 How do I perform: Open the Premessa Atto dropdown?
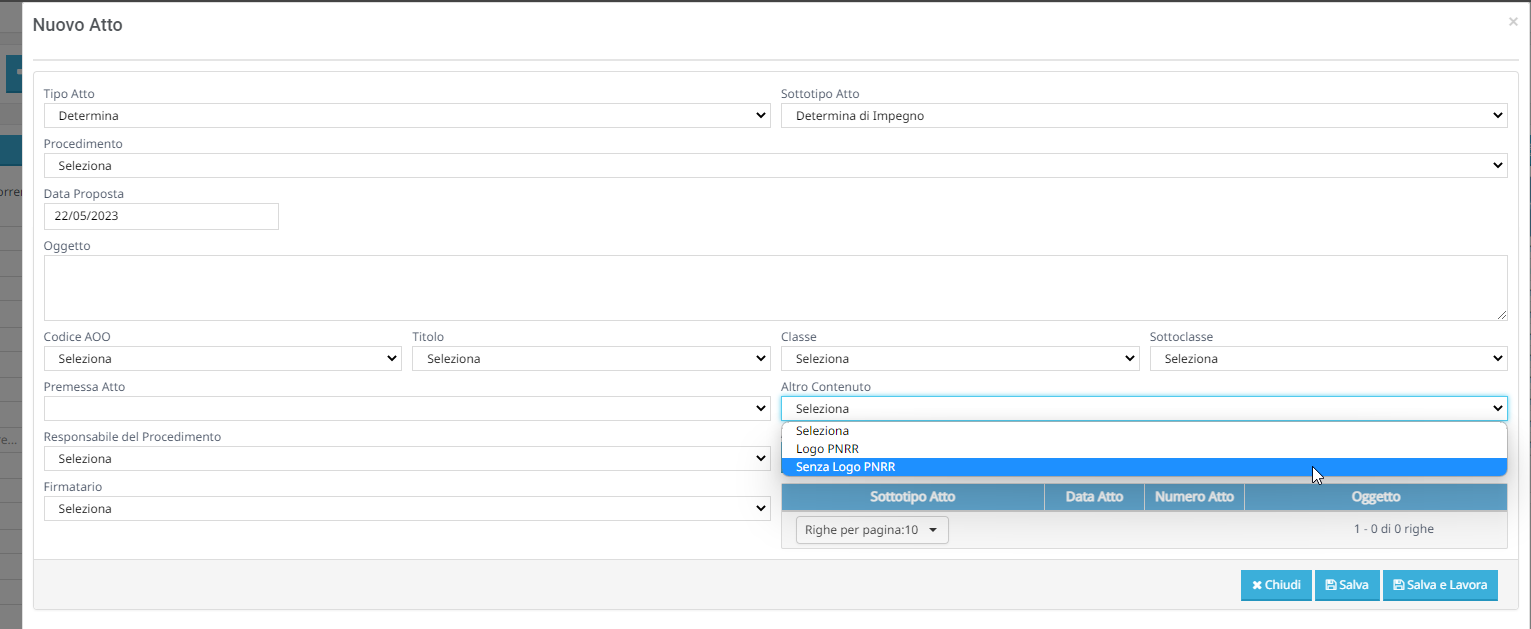point(406,409)
